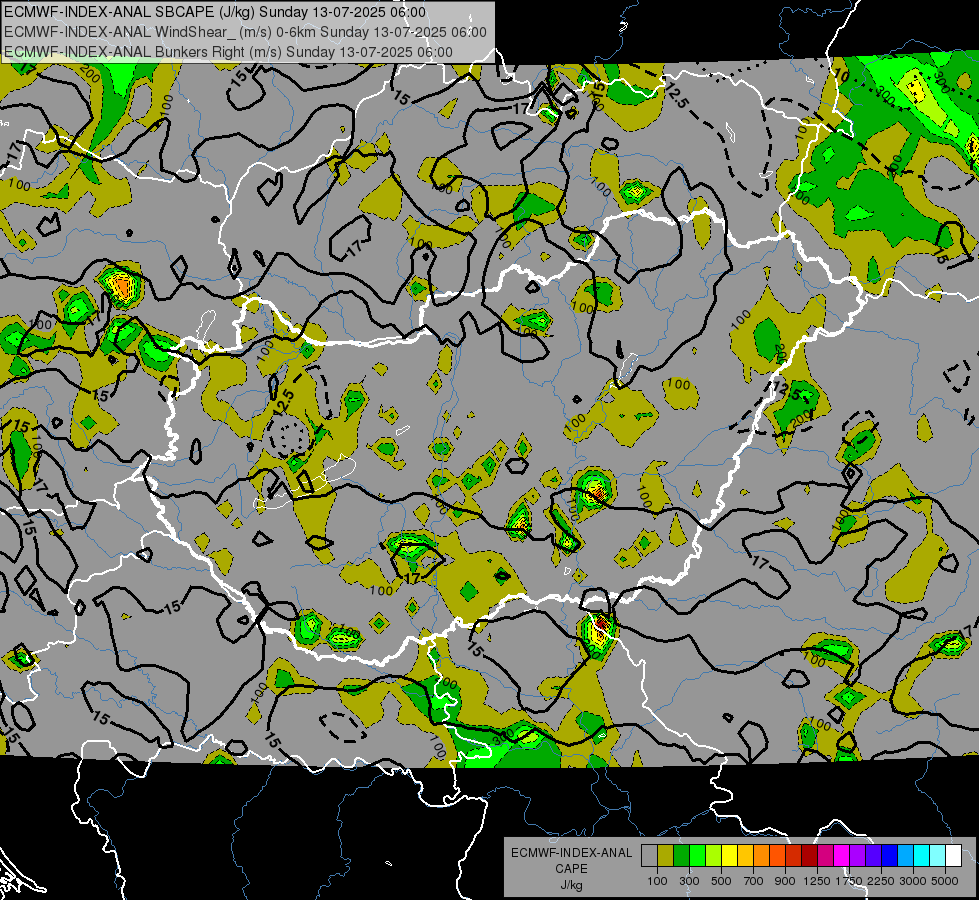979x900 pixels.
Task: Click the SBCAPE title line at top
Action: coord(215,12)
